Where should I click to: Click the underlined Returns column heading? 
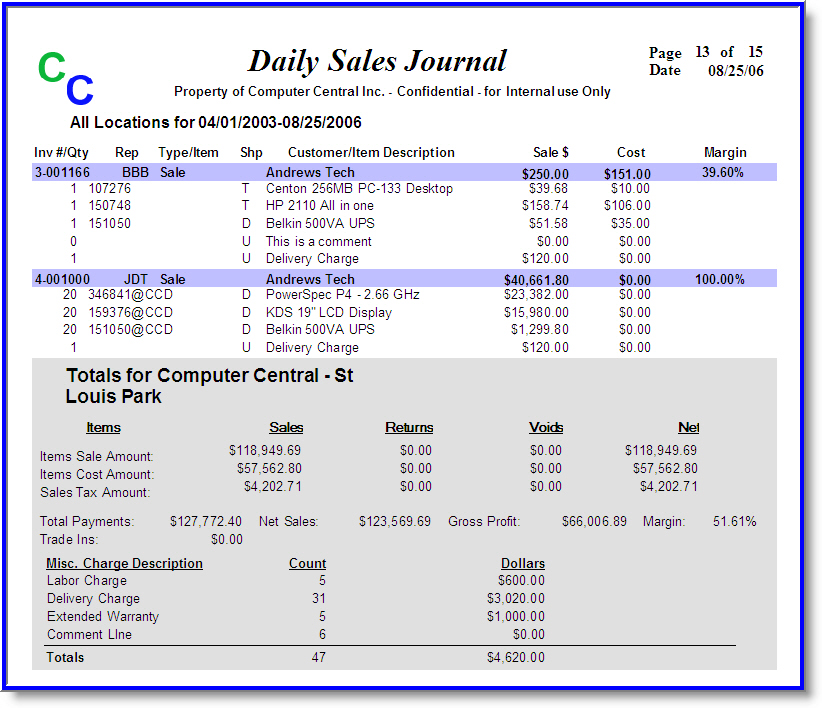(x=409, y=428)
